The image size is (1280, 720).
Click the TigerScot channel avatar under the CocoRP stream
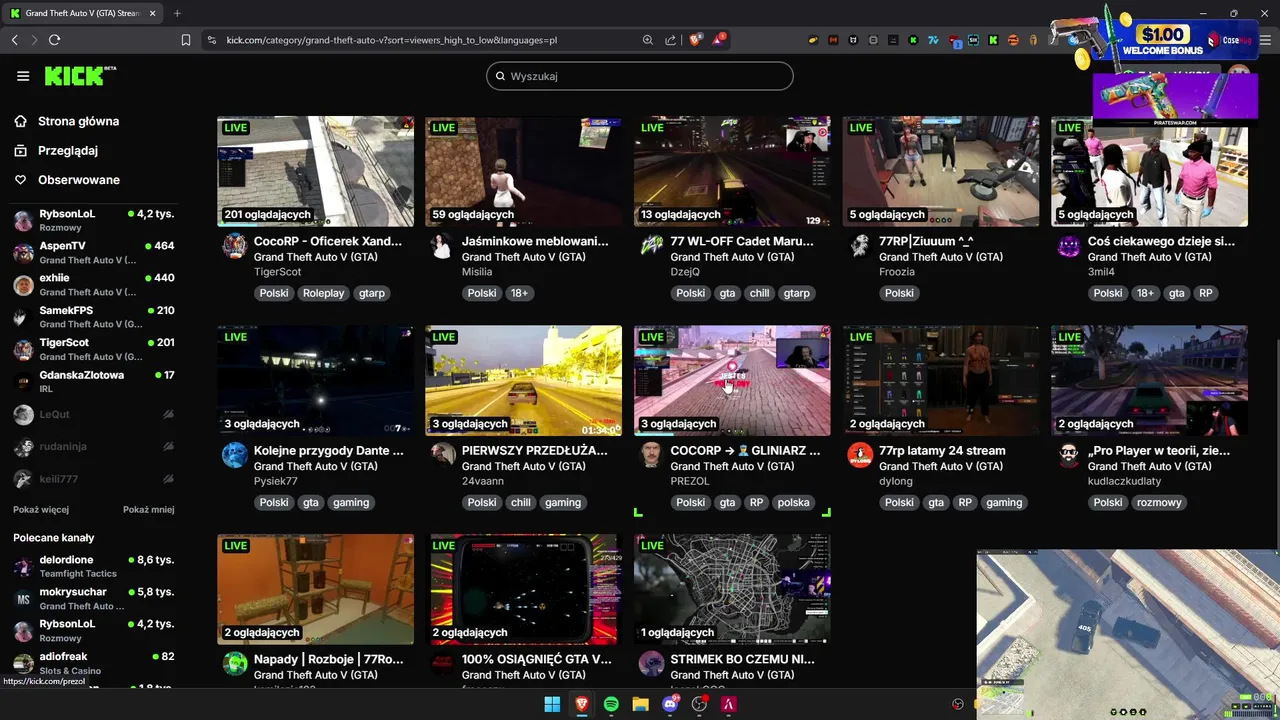pos(235,246)
